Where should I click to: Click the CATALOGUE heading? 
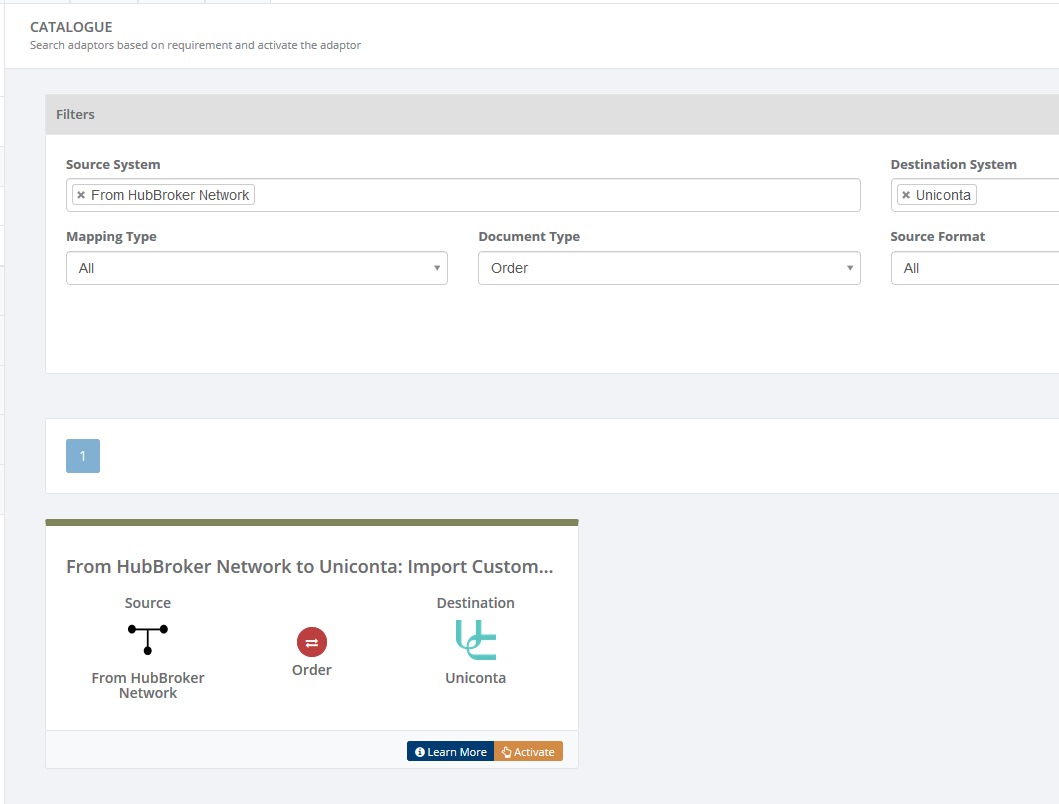tap(71, 27)
